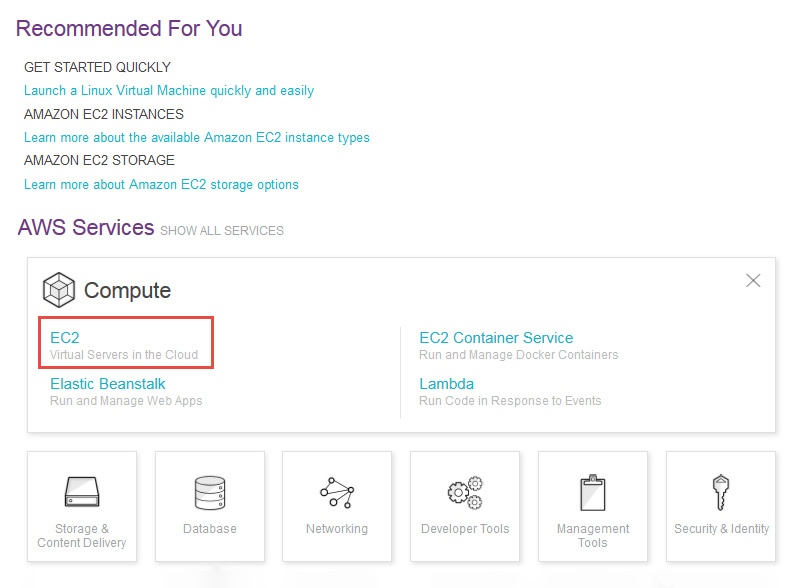Select the Database cylinder icon
The height and width of the screenshot is (588, 801).
coord(210,492)
